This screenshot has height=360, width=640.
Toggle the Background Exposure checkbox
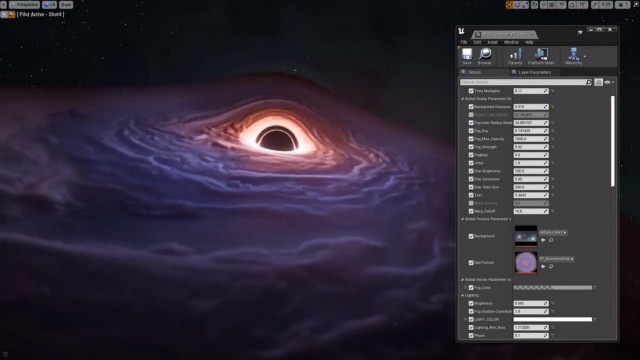pos(471,107)
